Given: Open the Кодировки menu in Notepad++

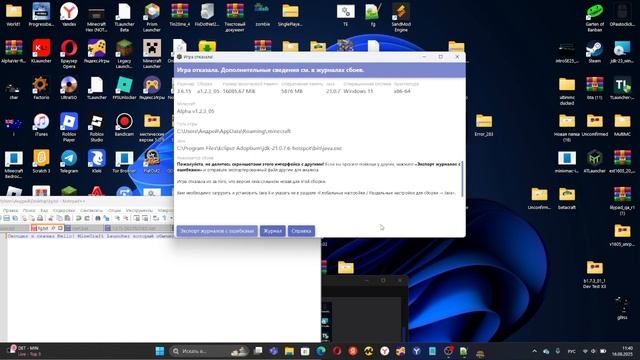Looking at the screenshot, I should pos(64,211).
